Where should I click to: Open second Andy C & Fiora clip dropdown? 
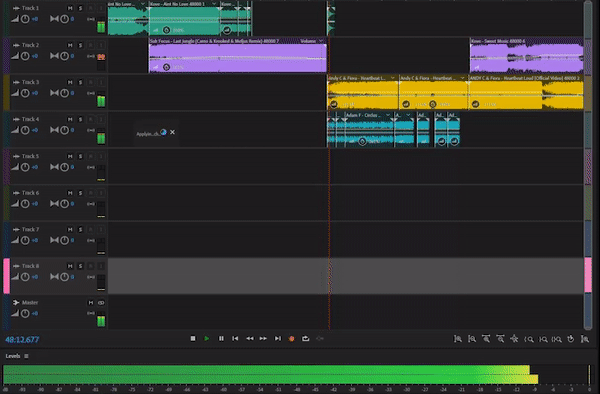click(x=462, y=78)
